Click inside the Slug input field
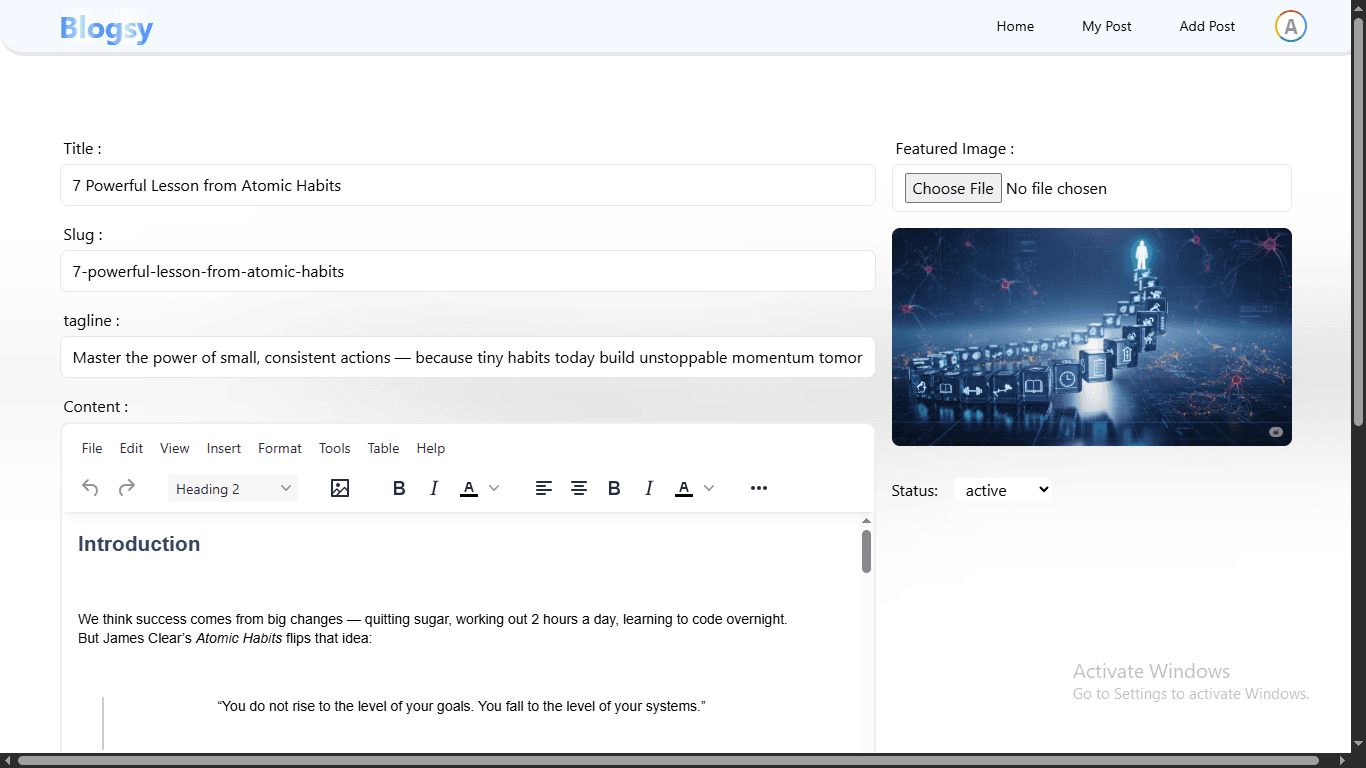1366x768 pixels. tap(468, 271)
